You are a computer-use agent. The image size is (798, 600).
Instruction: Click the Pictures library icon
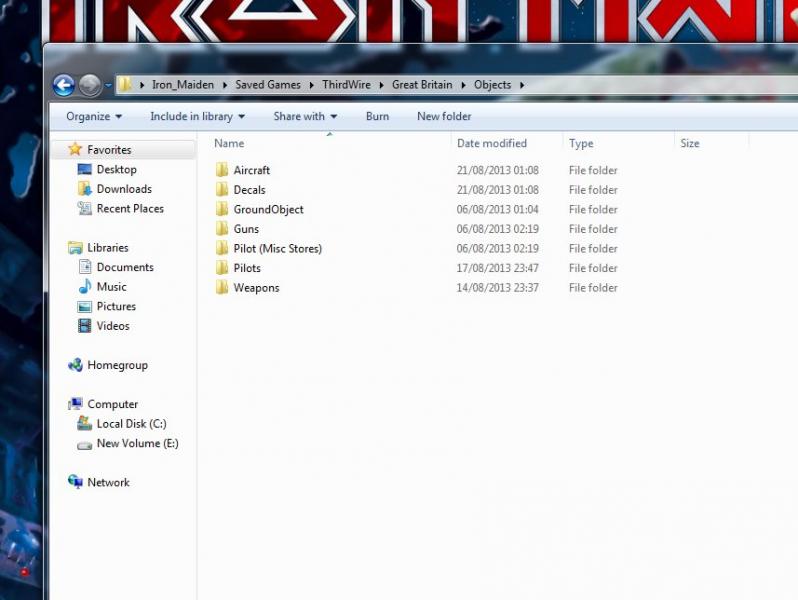click(x=84, y=306)
